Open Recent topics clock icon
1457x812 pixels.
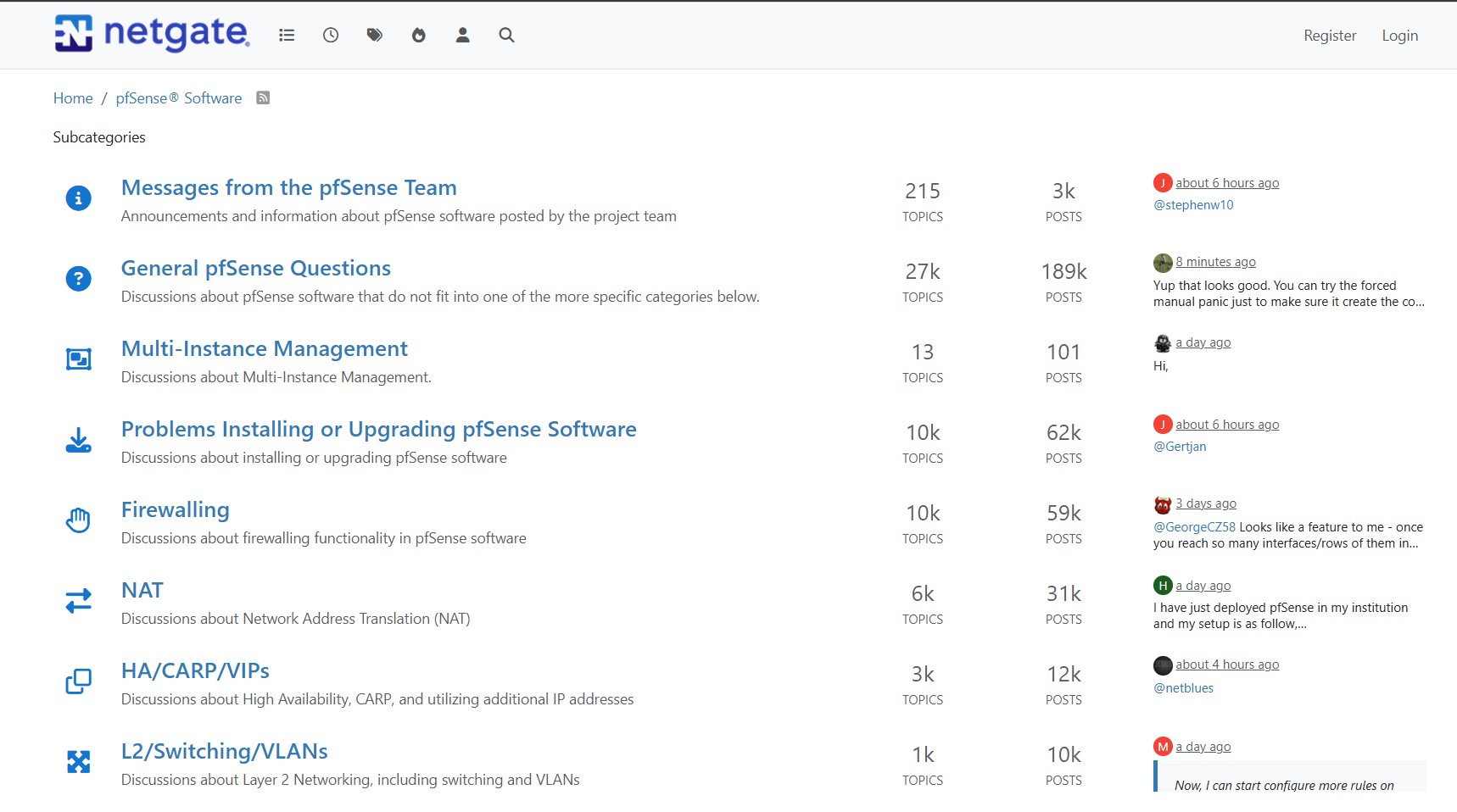pos(331,35)
